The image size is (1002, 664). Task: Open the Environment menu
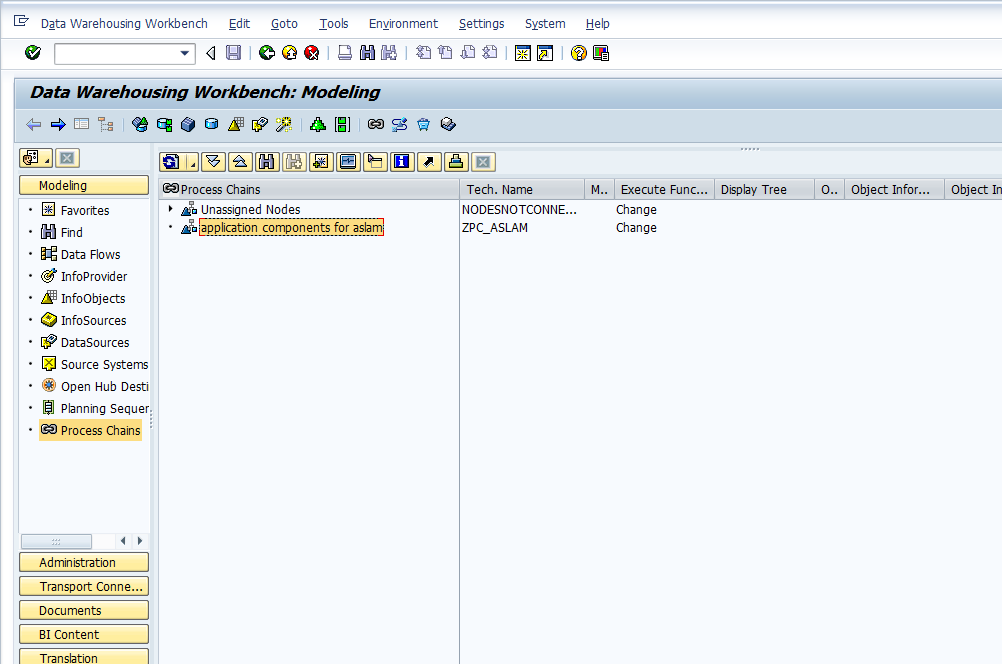click(402, 23)
